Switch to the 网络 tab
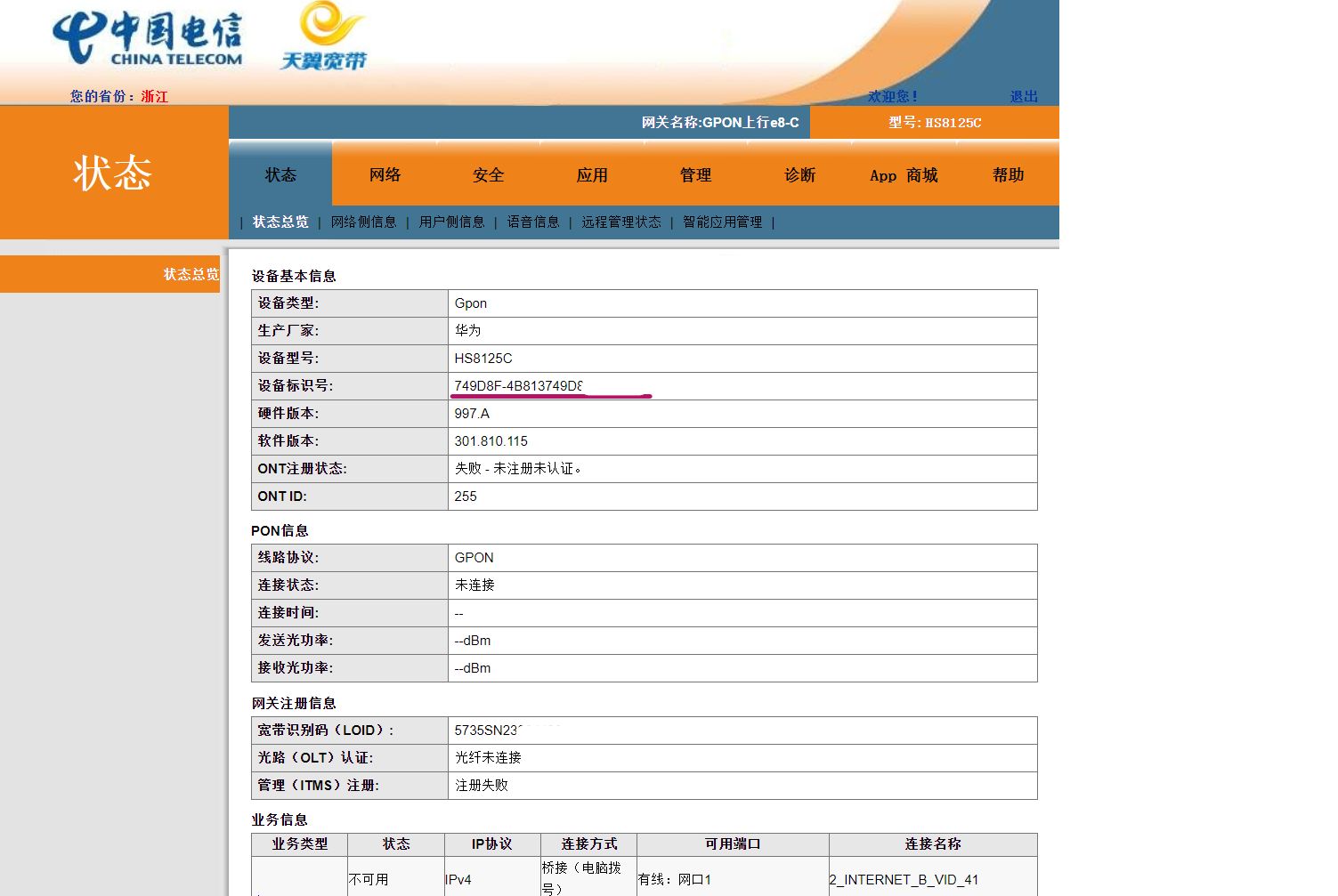 tap(385, 175)
